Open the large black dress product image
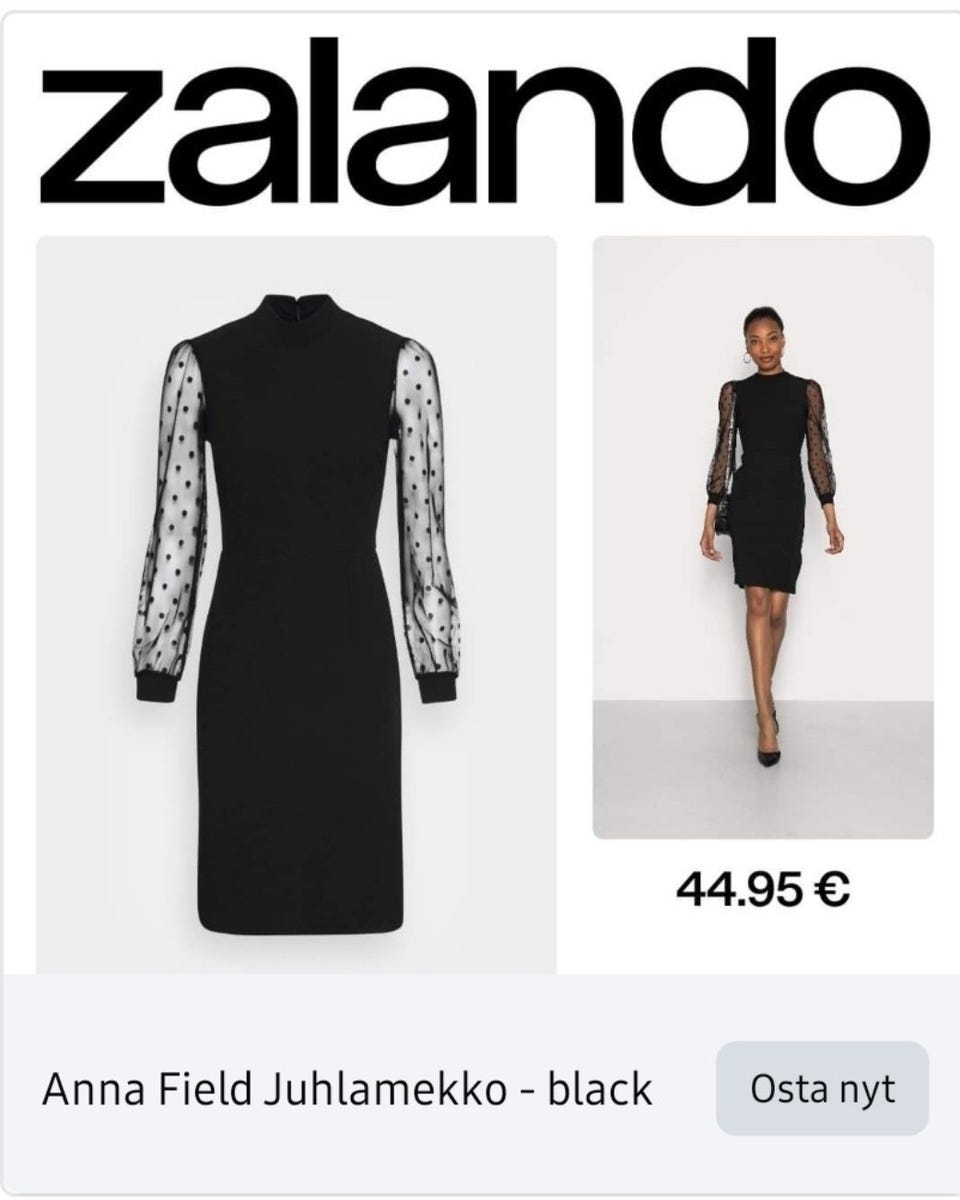Screen dimensions: 960x1200 [x=296, y=604]
